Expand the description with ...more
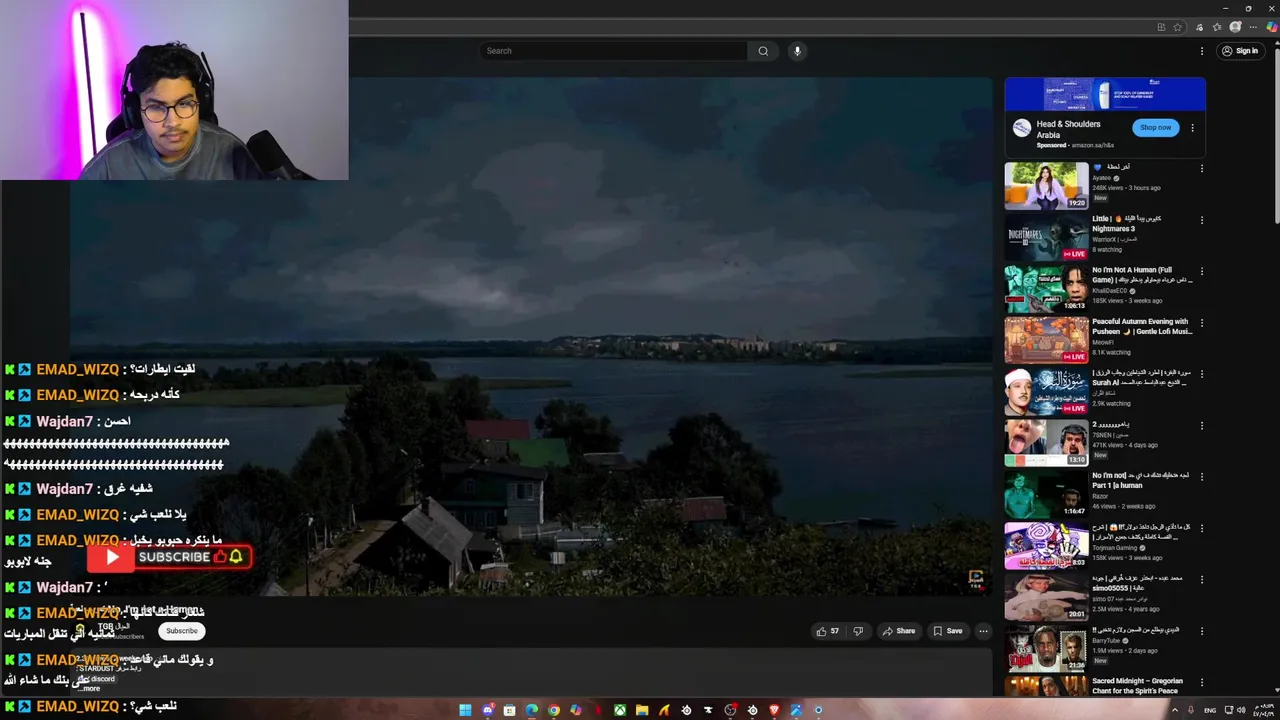 click(90, 689)
